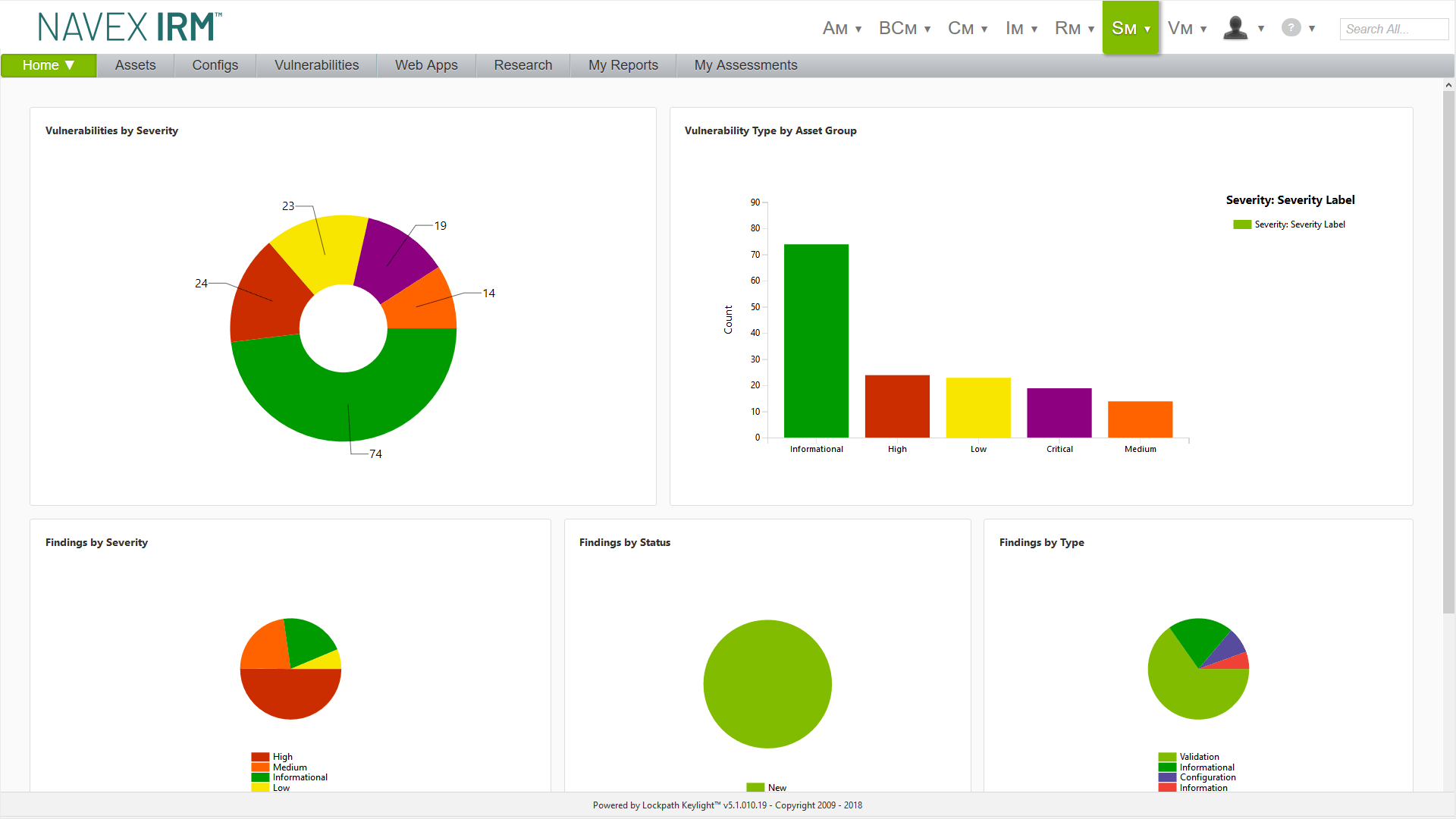Click the help question mark icon
The height and width of the screenshot is (819, 1456).
click(1291, 27)
